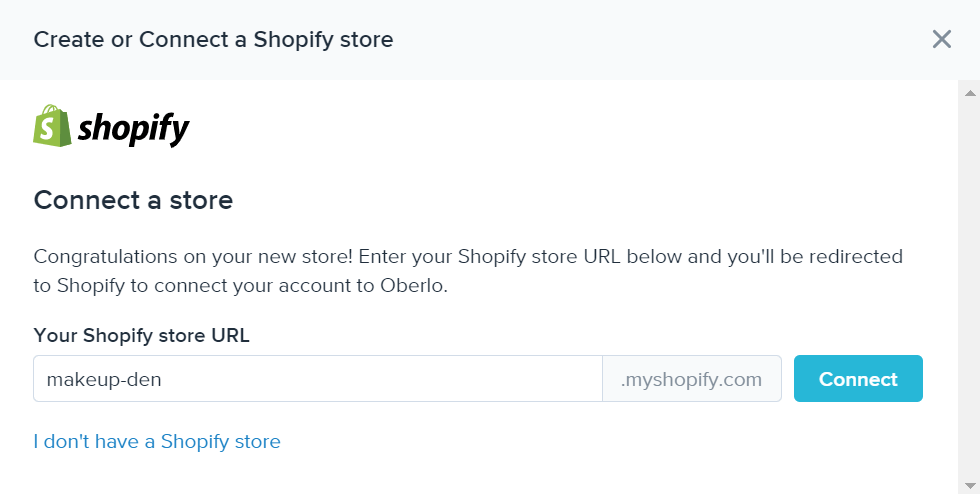Close the Create or Connect dialog
The image size is (980, 494).
941,39
